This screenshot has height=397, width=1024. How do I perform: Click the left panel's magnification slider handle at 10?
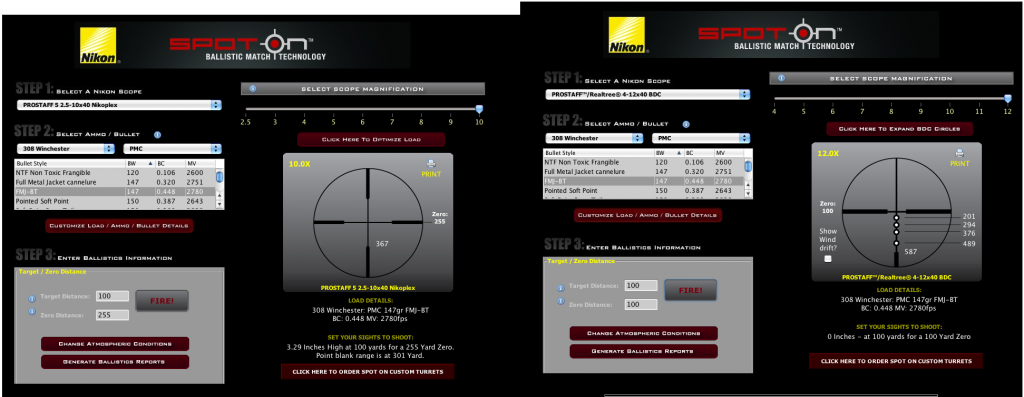click(479, 110)
